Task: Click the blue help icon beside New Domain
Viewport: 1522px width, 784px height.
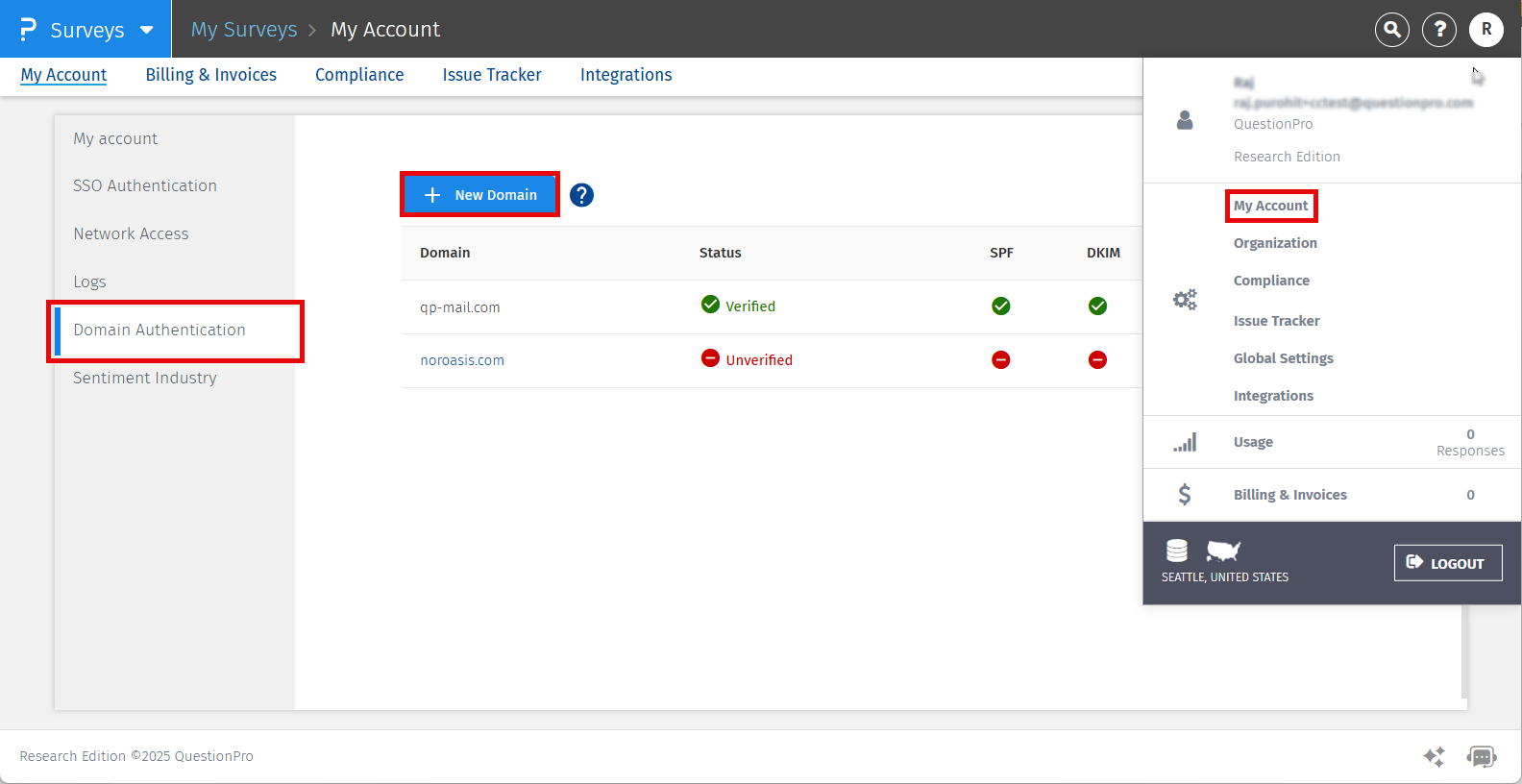Action: pyautogui.click(x=581, y=195)
